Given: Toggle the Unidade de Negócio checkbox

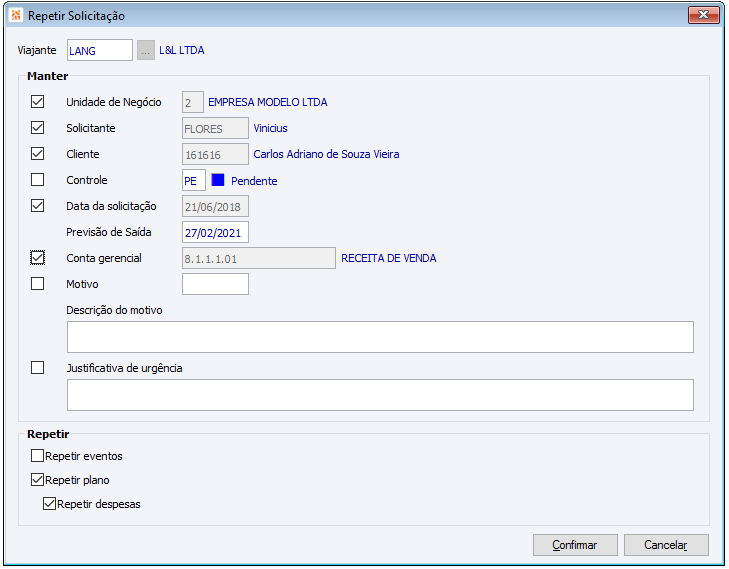Looking at the screenshot, I should 38,102.
